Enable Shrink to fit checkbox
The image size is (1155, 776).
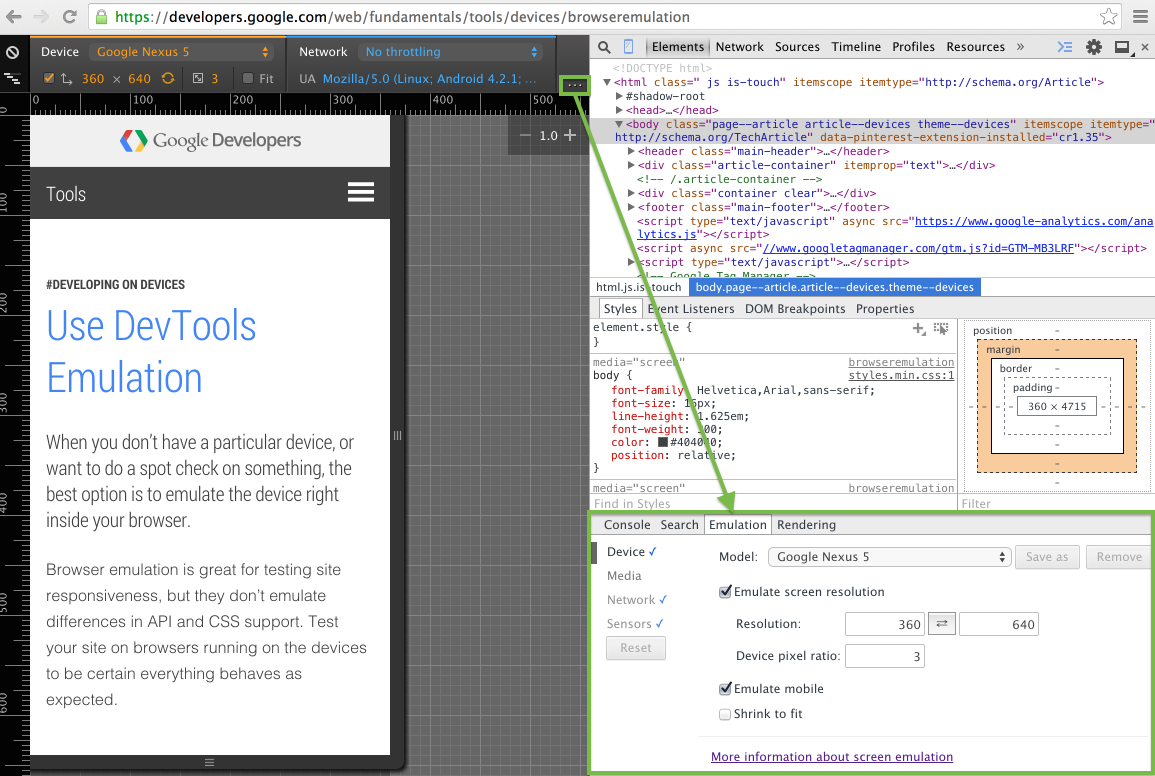pyautogui.click(x=725, y=714)
